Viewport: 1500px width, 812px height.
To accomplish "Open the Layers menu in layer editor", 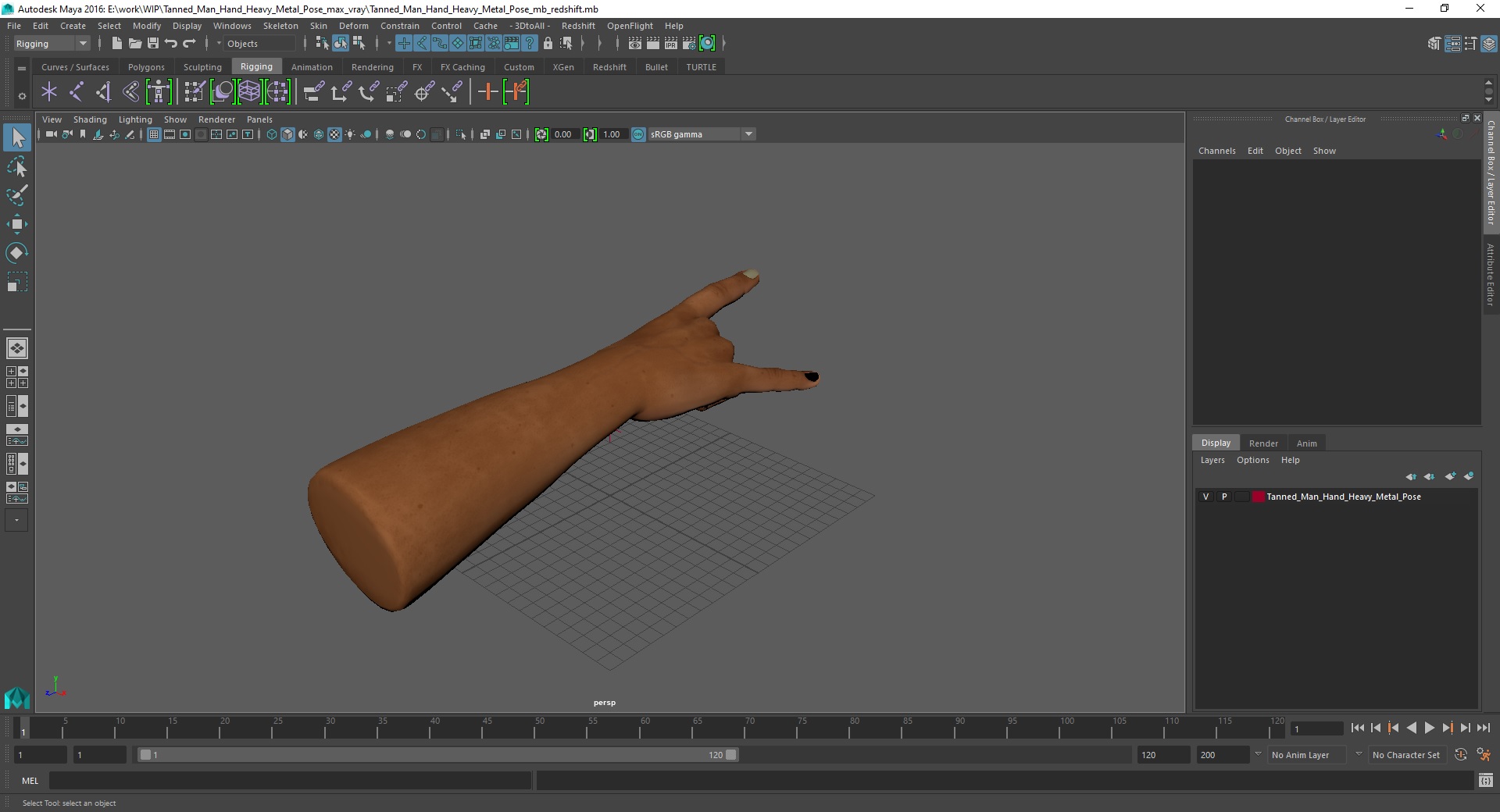I will tap(1212, 460).
